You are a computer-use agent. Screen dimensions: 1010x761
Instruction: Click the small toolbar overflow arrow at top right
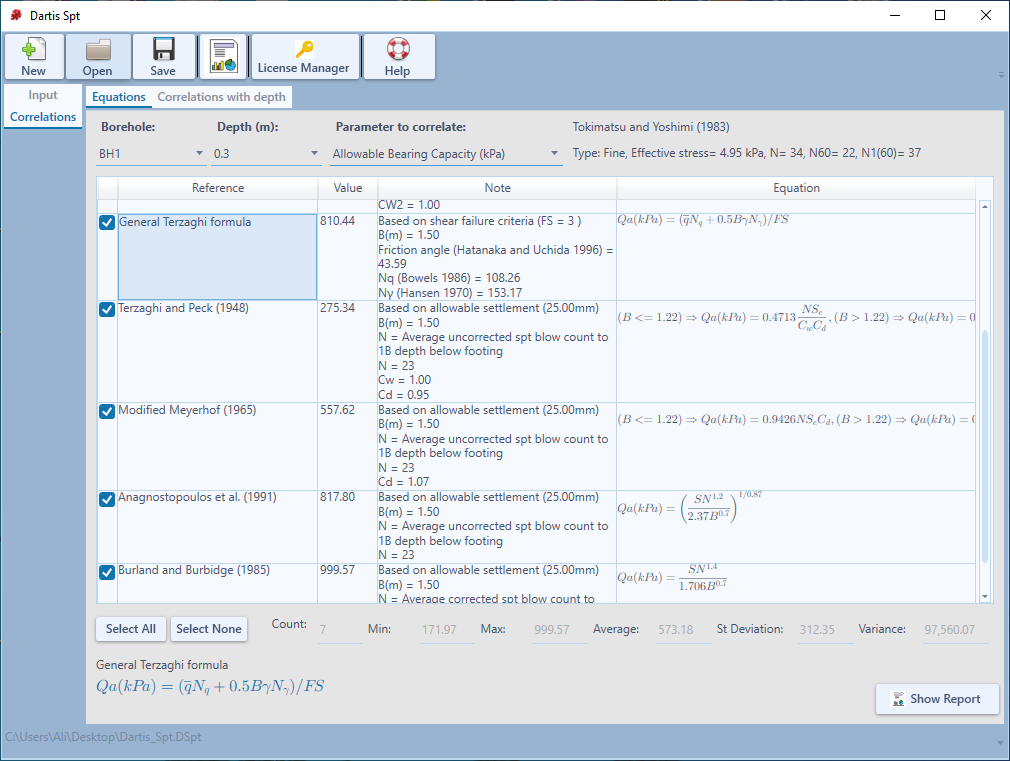[1001, 75]
